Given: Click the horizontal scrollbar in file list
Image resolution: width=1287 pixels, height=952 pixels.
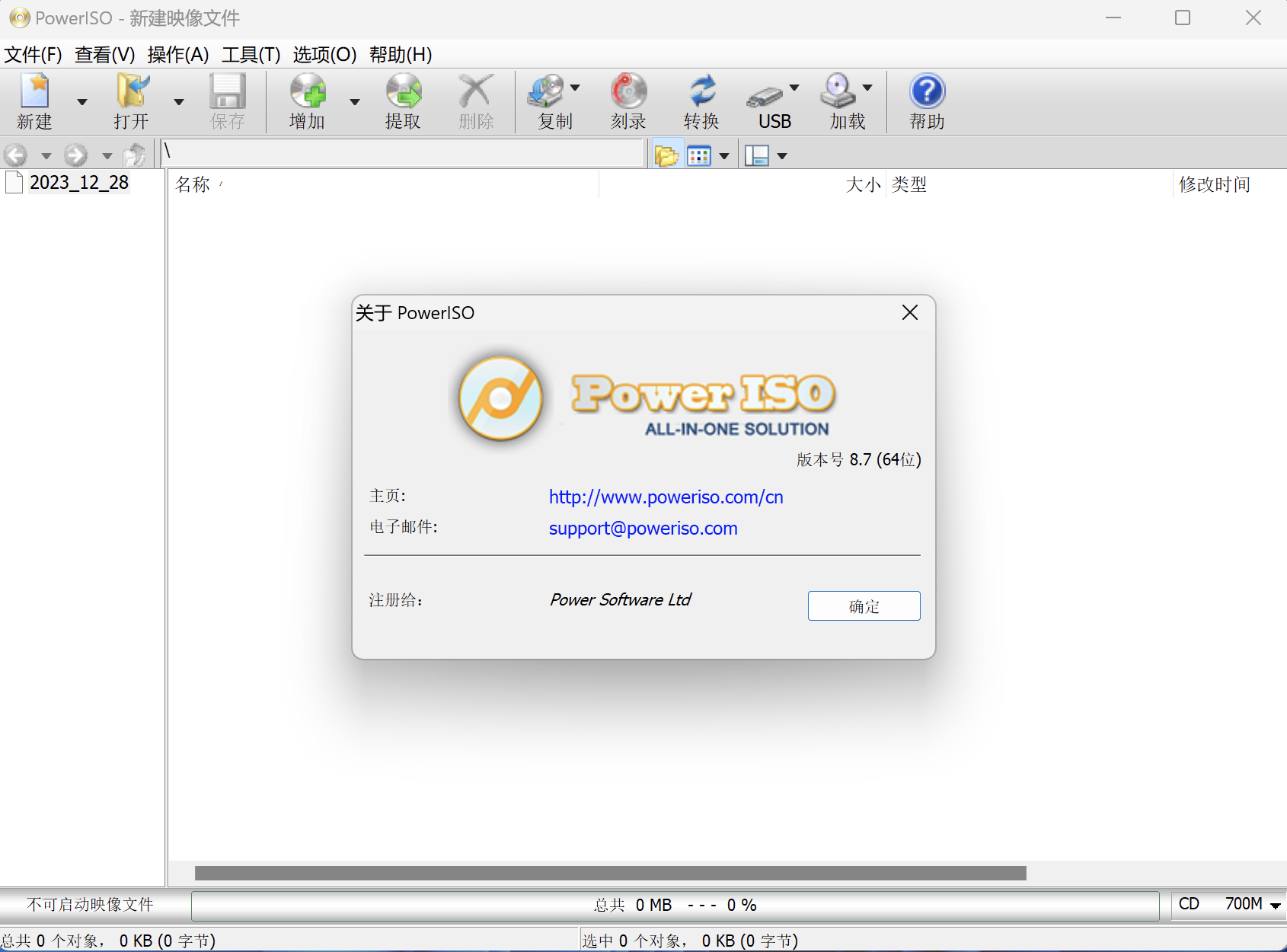Looking at the screenshot, I should (609, 873).
